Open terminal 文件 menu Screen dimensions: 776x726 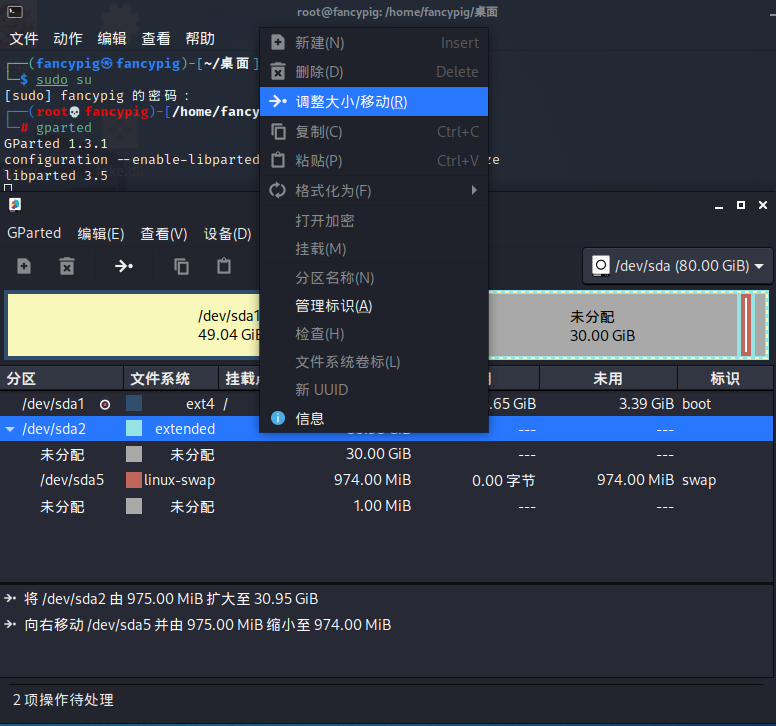pos(24,39)
